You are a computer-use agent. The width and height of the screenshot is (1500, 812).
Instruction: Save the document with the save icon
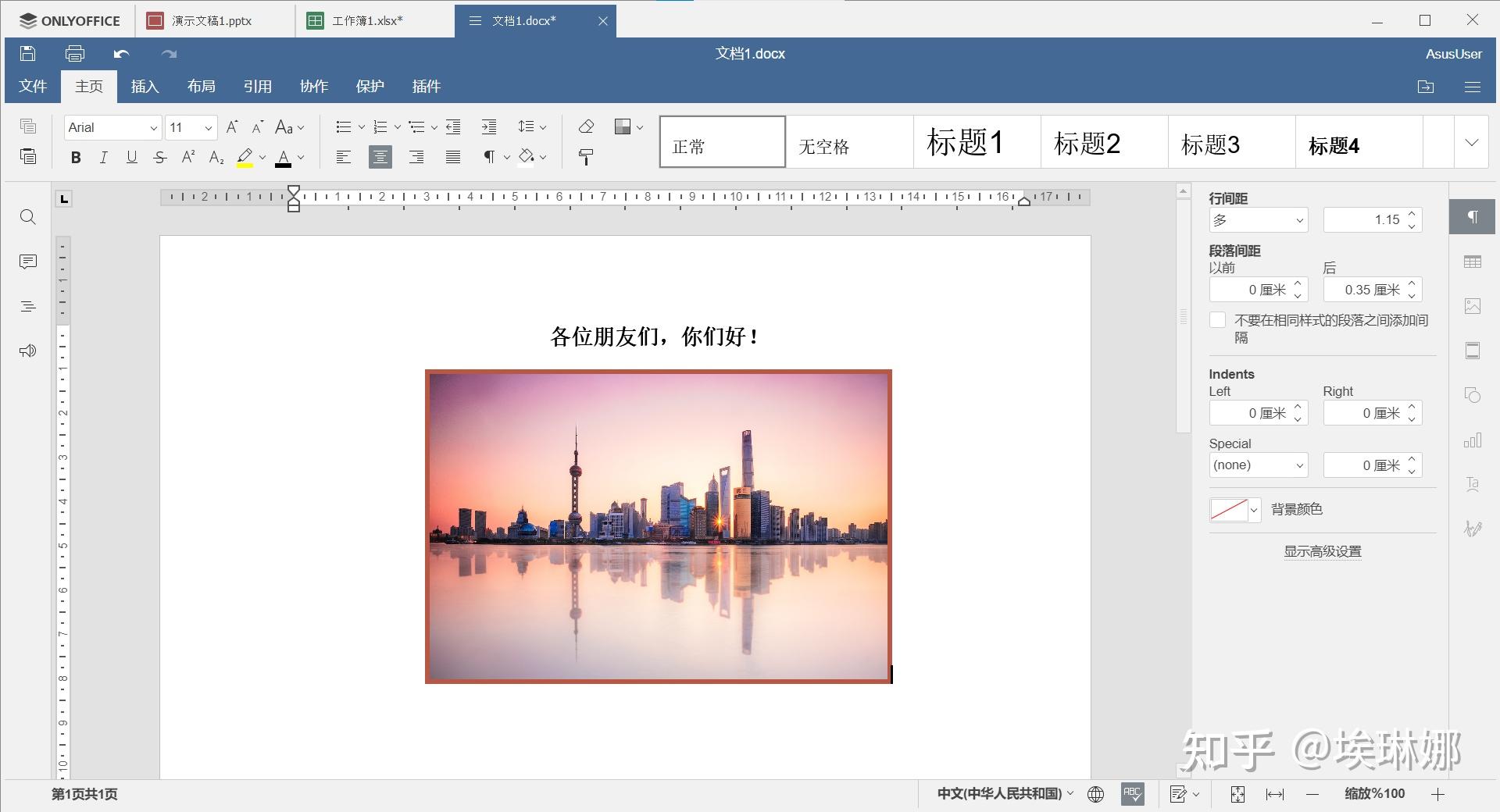tap(28, 53)
